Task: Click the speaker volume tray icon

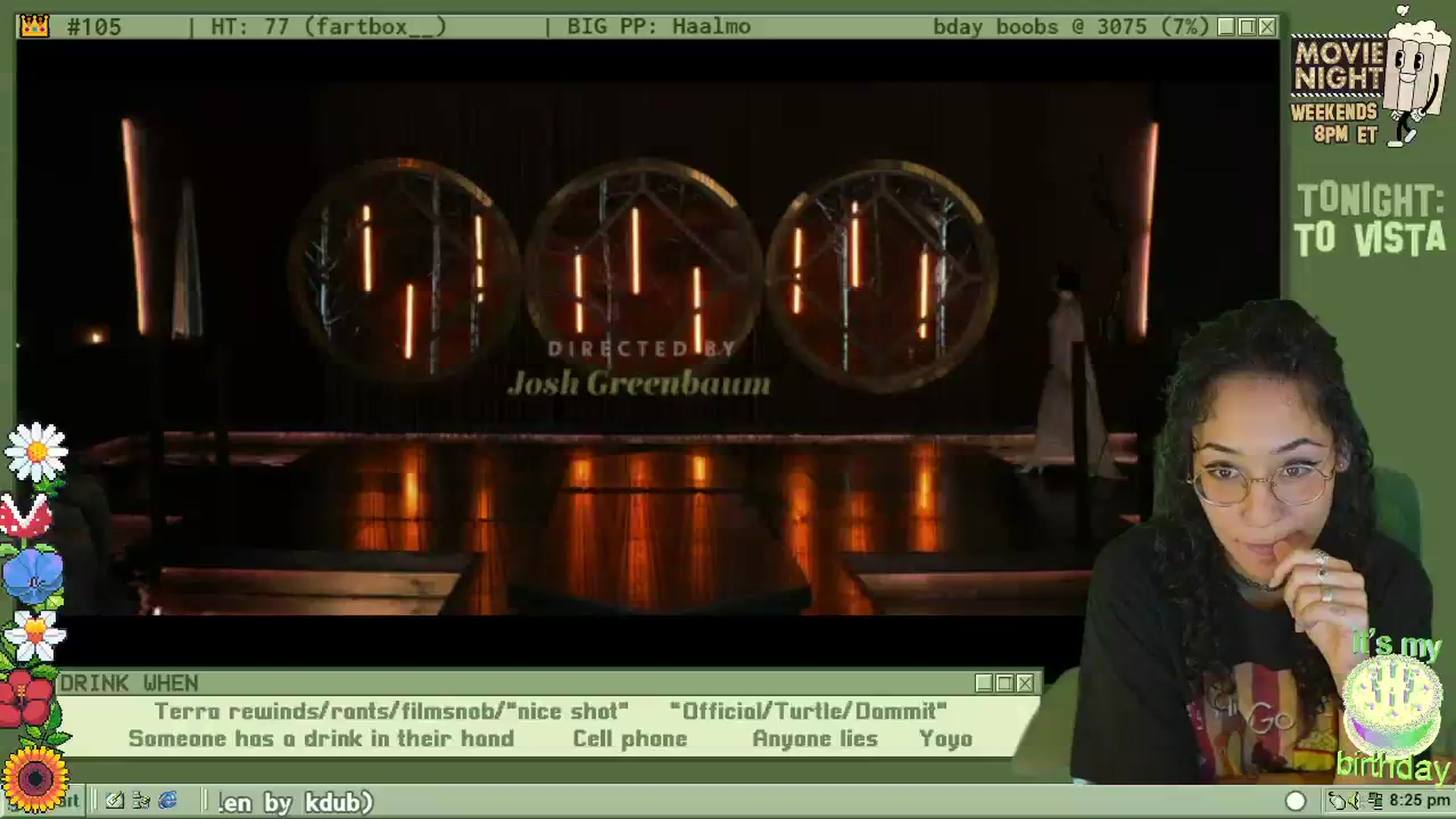Action: [x=1356, y=801]
